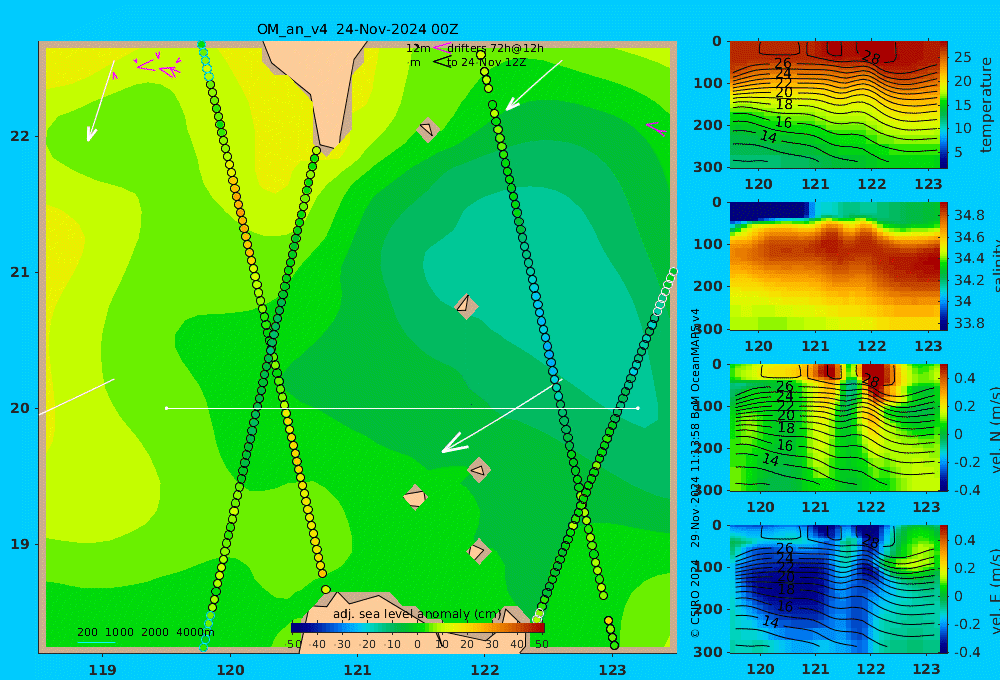This screenshot has height=680, width=1000.
Task: Click the "12m" legend label
Action: pos(418,48)
